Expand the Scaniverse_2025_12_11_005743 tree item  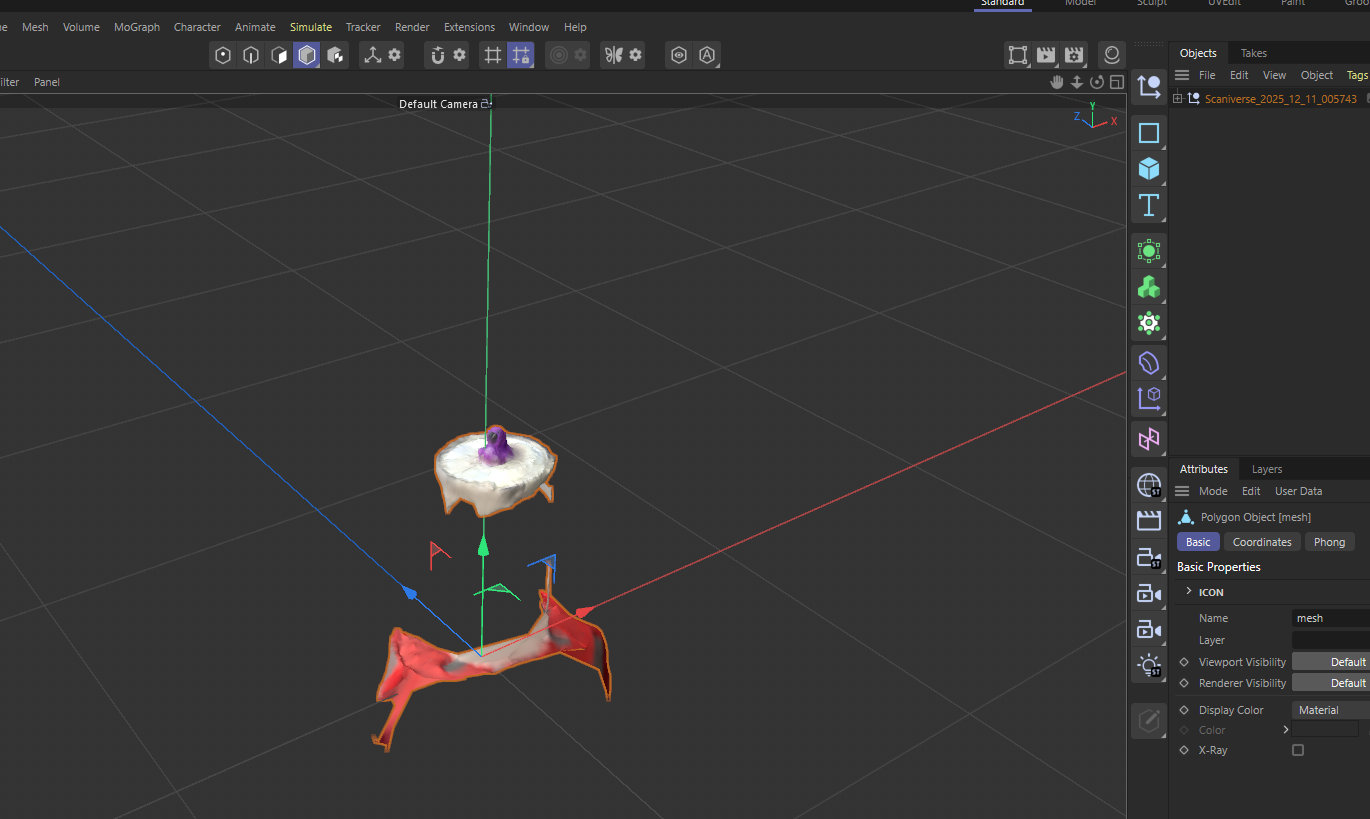1178,98
